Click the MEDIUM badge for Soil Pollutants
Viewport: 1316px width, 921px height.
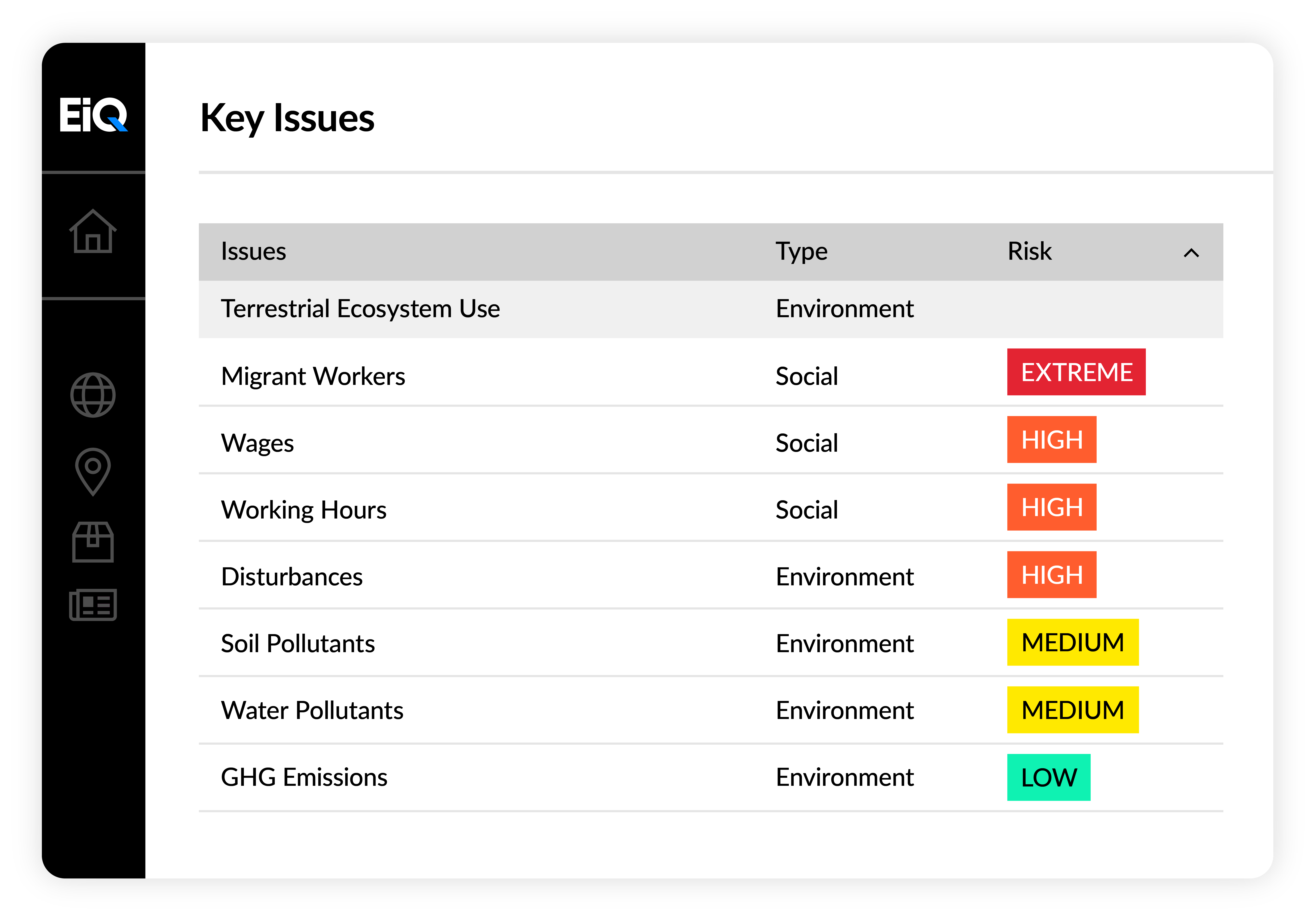coord(1073,642)
